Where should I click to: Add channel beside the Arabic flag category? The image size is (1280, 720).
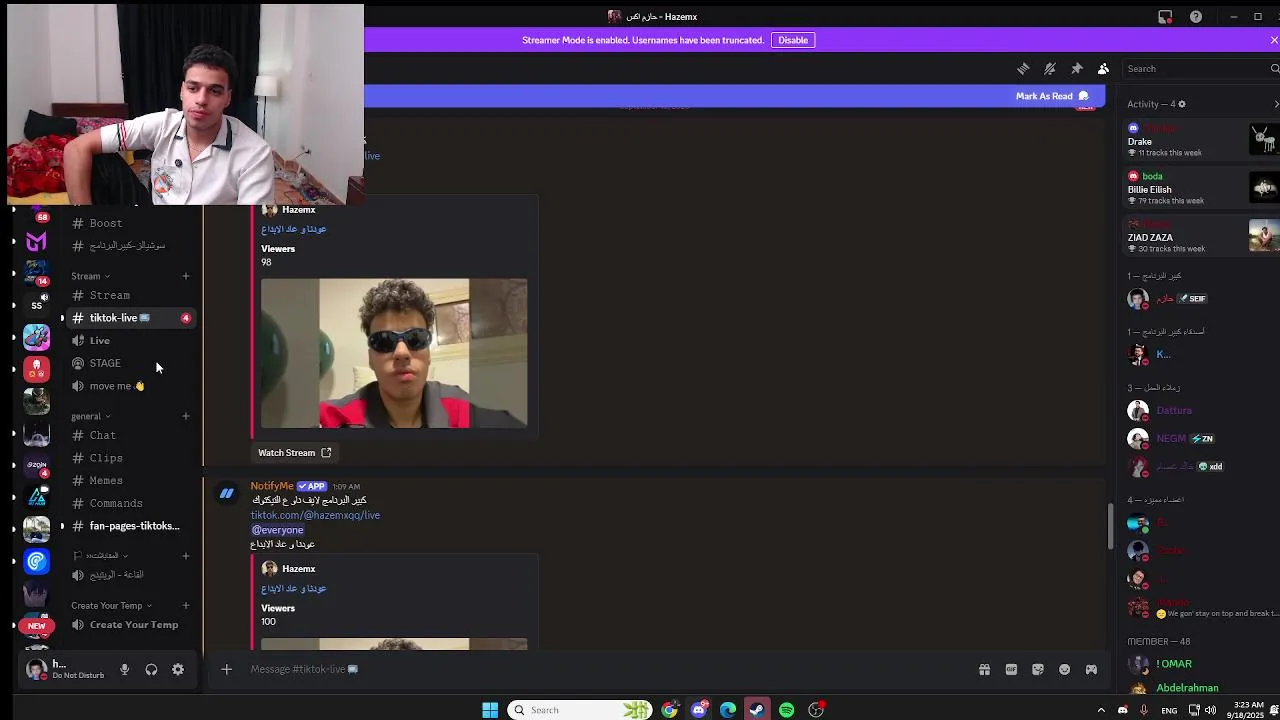pos(185,555)
